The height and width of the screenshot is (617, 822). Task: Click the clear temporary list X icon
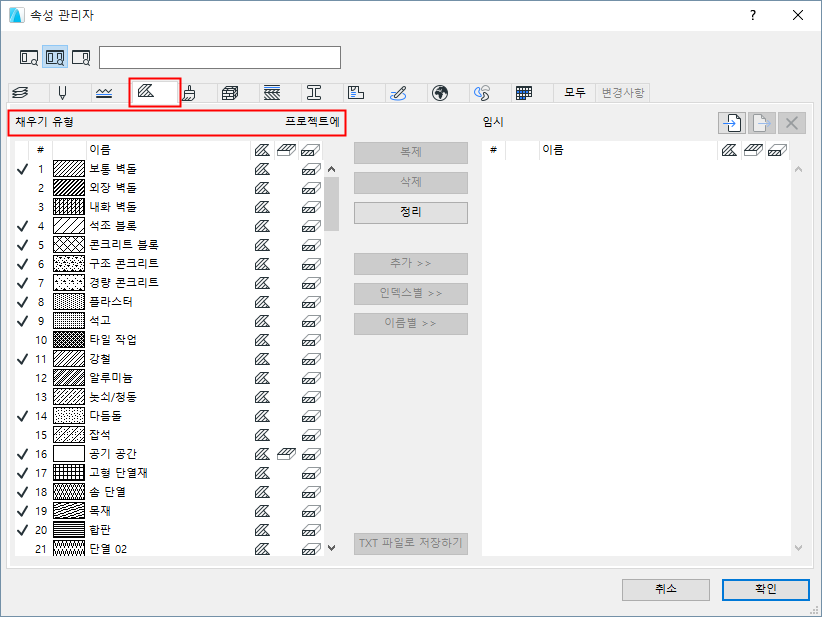point(792,123)
